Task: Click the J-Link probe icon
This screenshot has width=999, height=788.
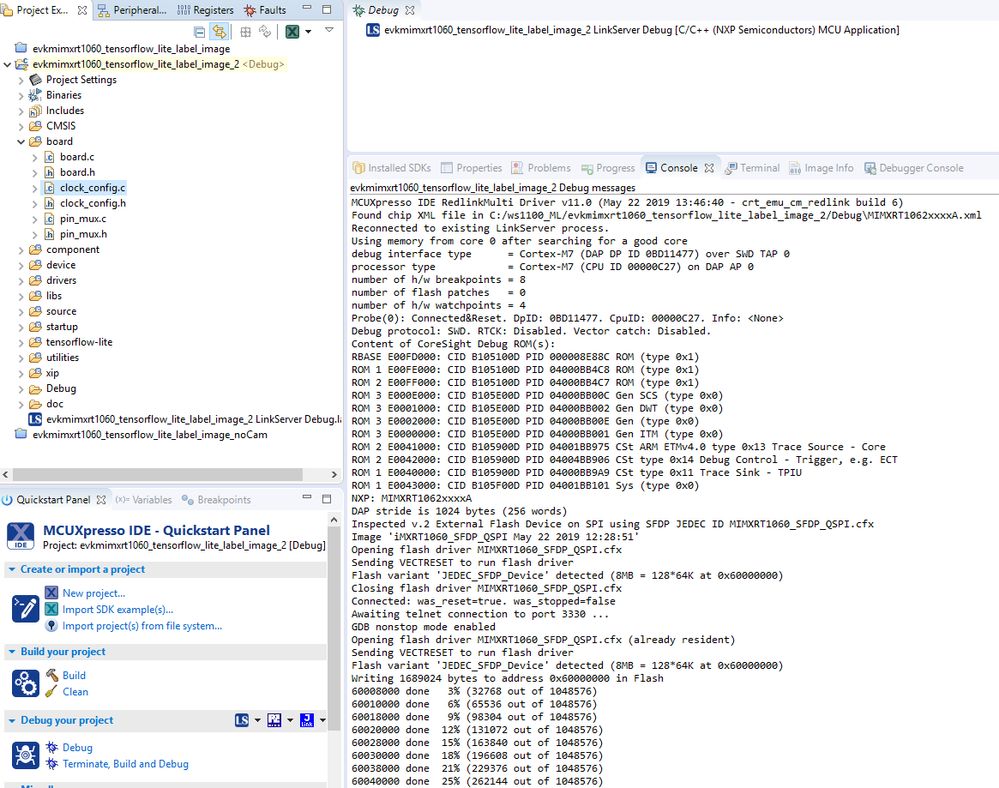Action: 306,720
